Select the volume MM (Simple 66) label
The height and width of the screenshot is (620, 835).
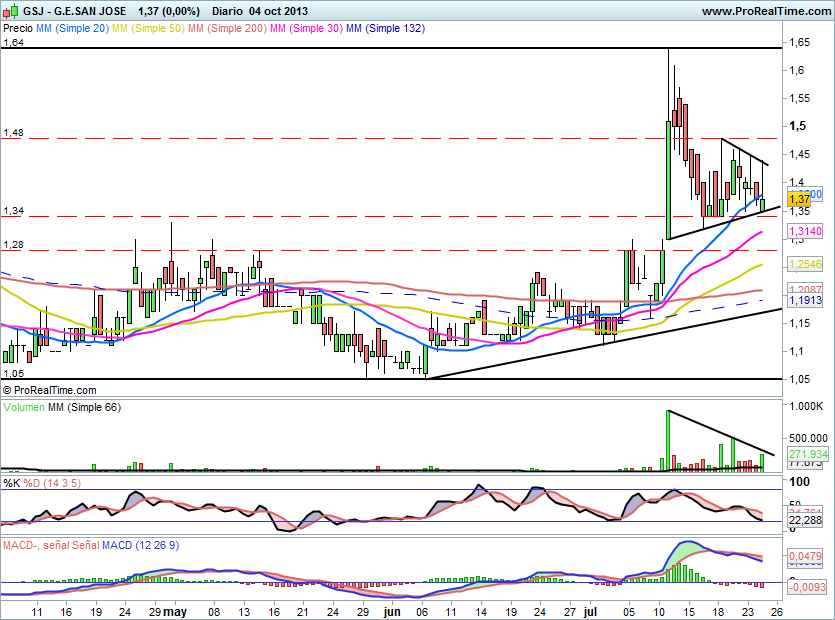[85, 407]
